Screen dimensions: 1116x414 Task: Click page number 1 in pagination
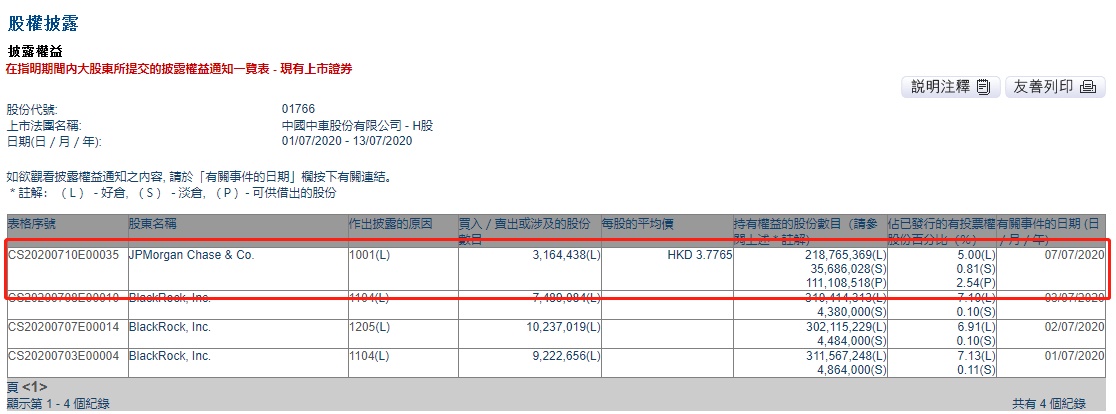click(x=34, y=388)
